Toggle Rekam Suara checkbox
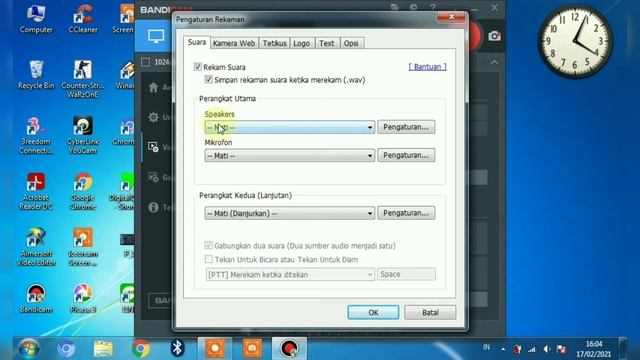 pyautogui.click(x=198, y=67)
